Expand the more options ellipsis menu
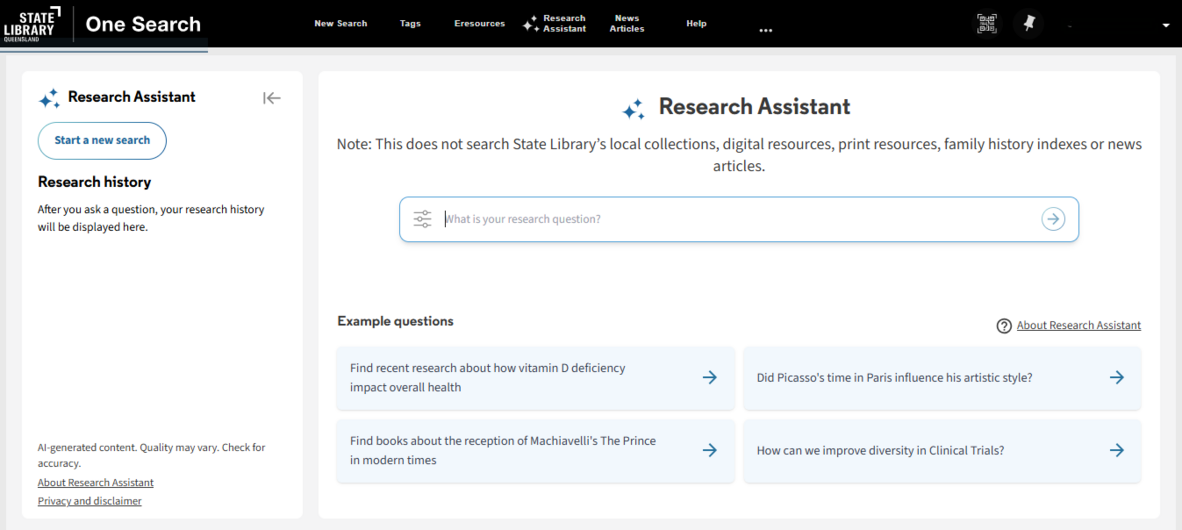The image size is (1182, 530). pos(766,30)
